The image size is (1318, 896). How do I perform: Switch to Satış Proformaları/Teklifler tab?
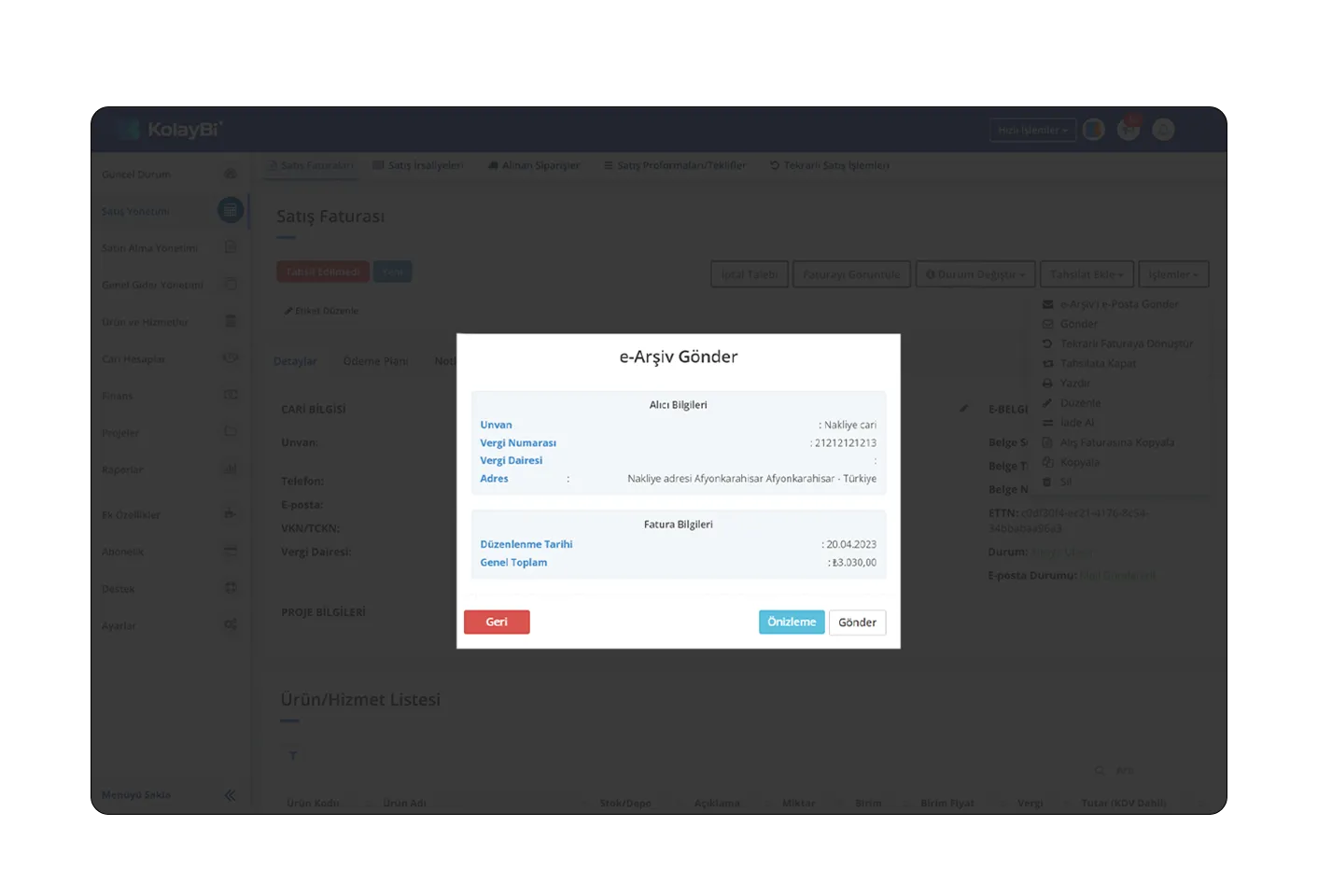(675, 165)
